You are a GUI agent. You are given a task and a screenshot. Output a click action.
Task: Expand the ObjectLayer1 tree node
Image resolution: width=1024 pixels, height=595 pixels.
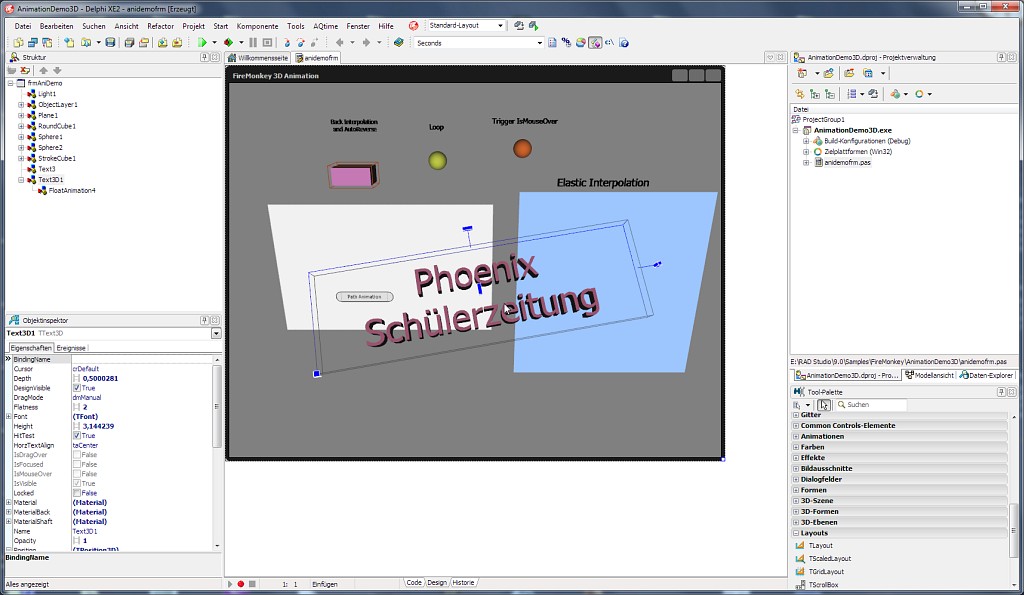click(21, 105)
